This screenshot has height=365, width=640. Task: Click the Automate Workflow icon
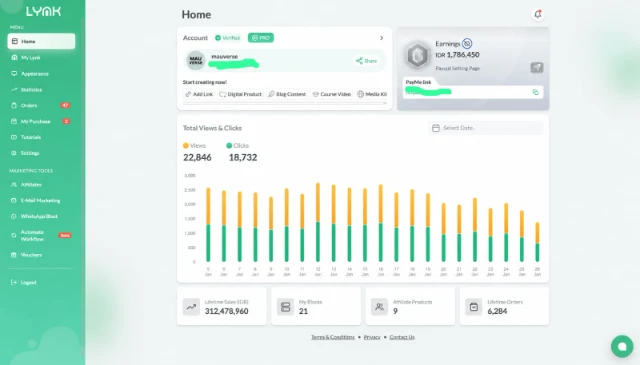point(14,235)
